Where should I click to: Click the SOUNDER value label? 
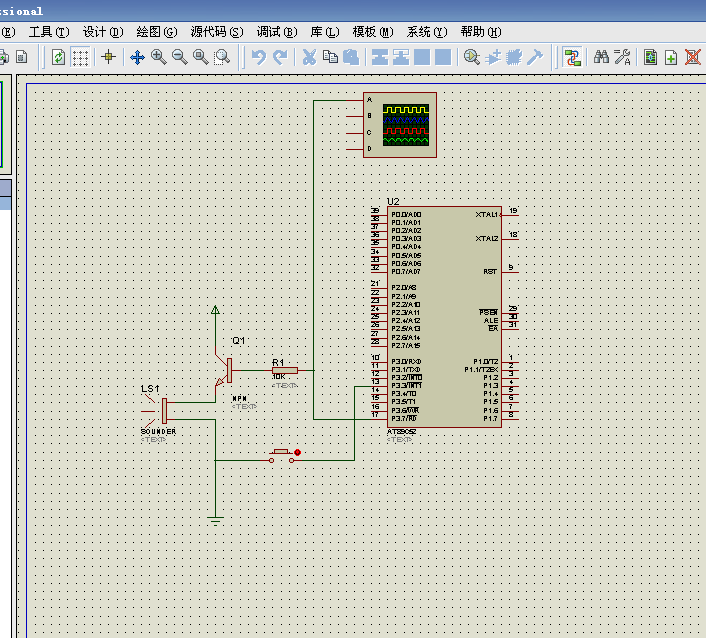click(158, 431)
